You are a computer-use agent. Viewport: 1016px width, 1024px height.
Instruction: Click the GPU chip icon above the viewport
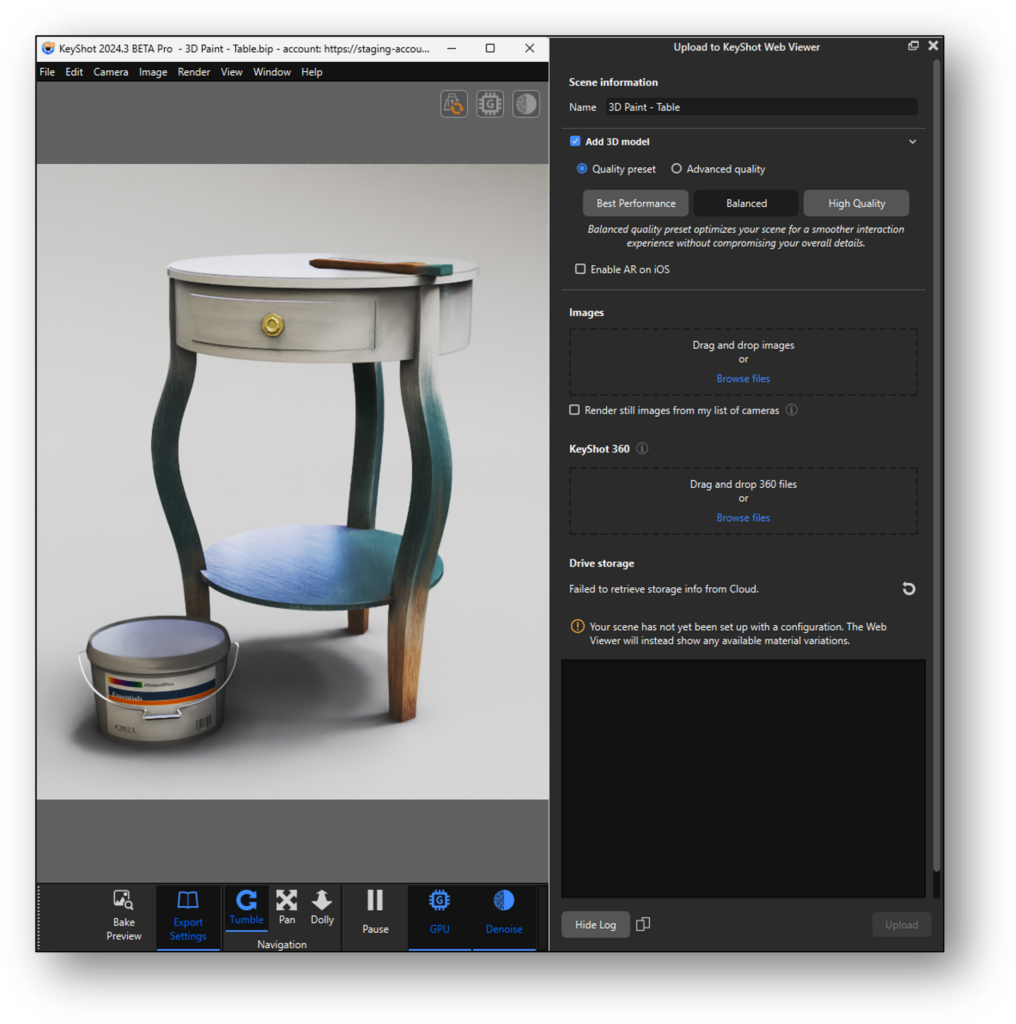click(489, 103)
